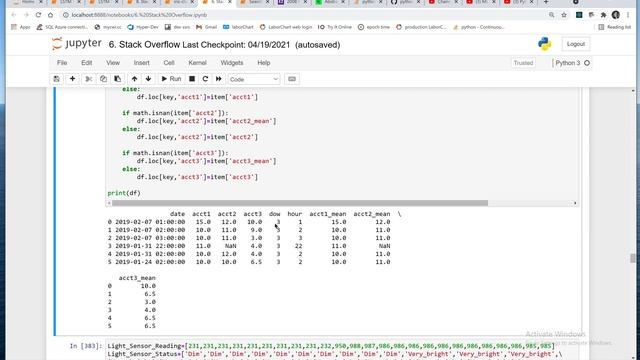Image resolution: width=640 pixels, height=360 pixels.
Task: Click the Last Checkpoint 04/19/2021 text
Action: click(236, 45)
